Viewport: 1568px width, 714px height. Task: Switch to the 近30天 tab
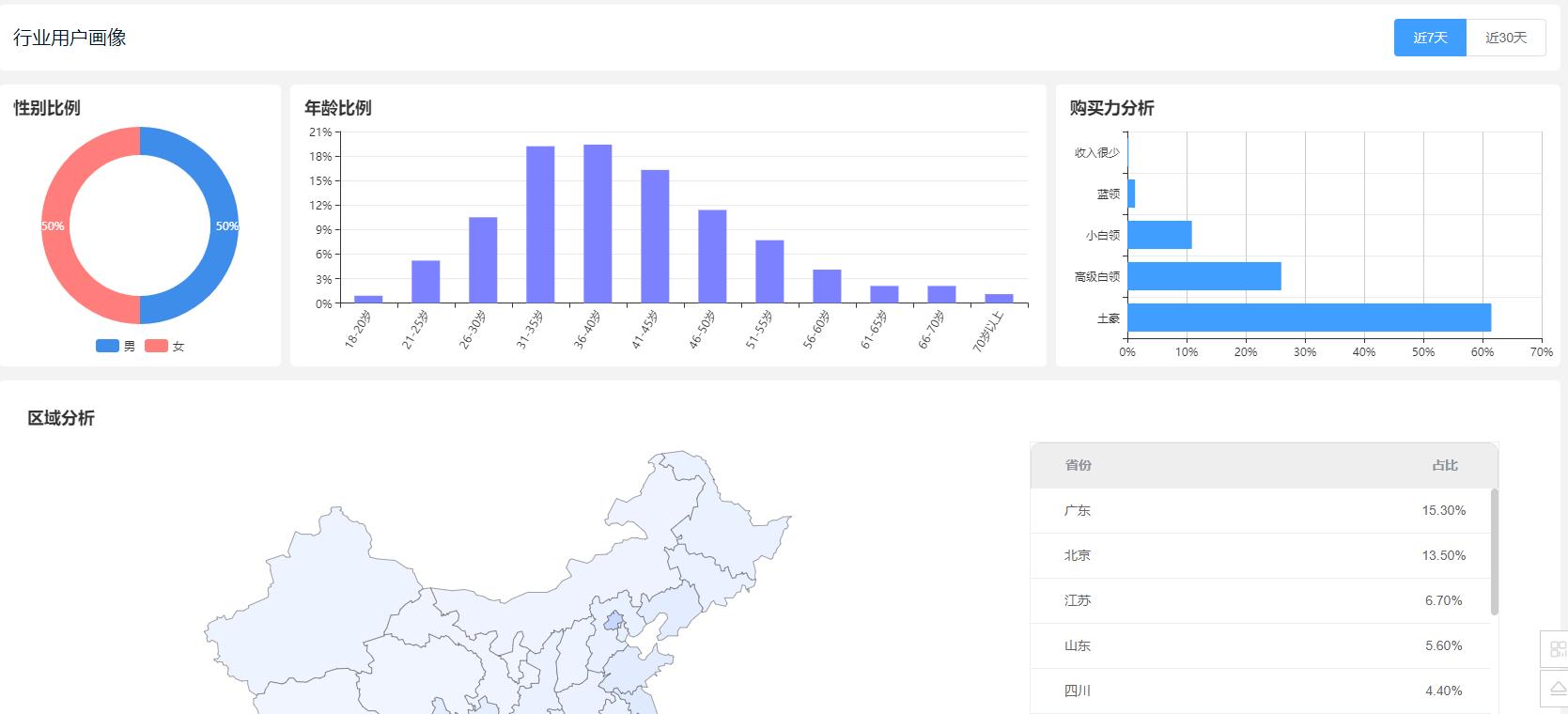pos(1506,38)
